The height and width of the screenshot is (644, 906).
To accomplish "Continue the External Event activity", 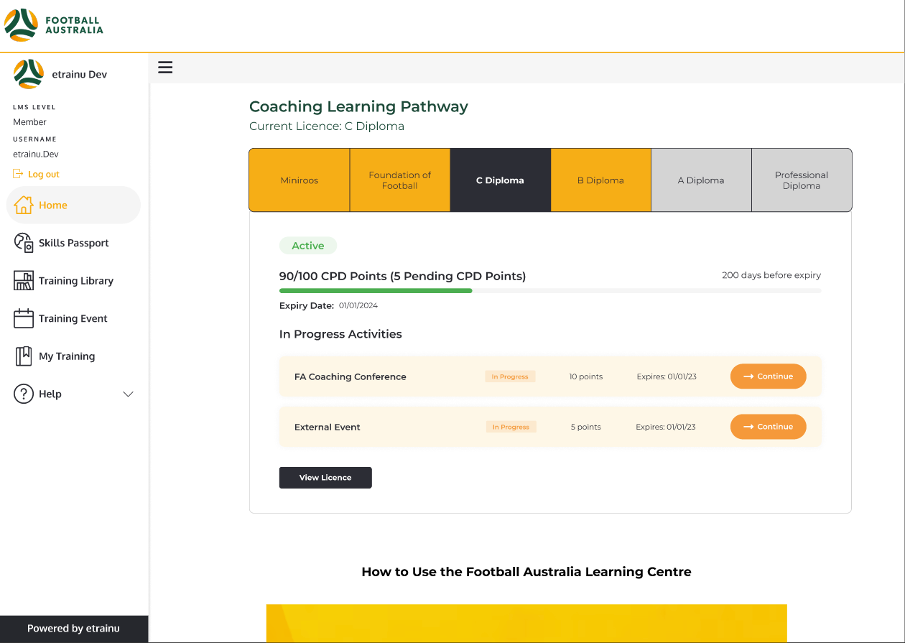I will [x=768, y=427].
